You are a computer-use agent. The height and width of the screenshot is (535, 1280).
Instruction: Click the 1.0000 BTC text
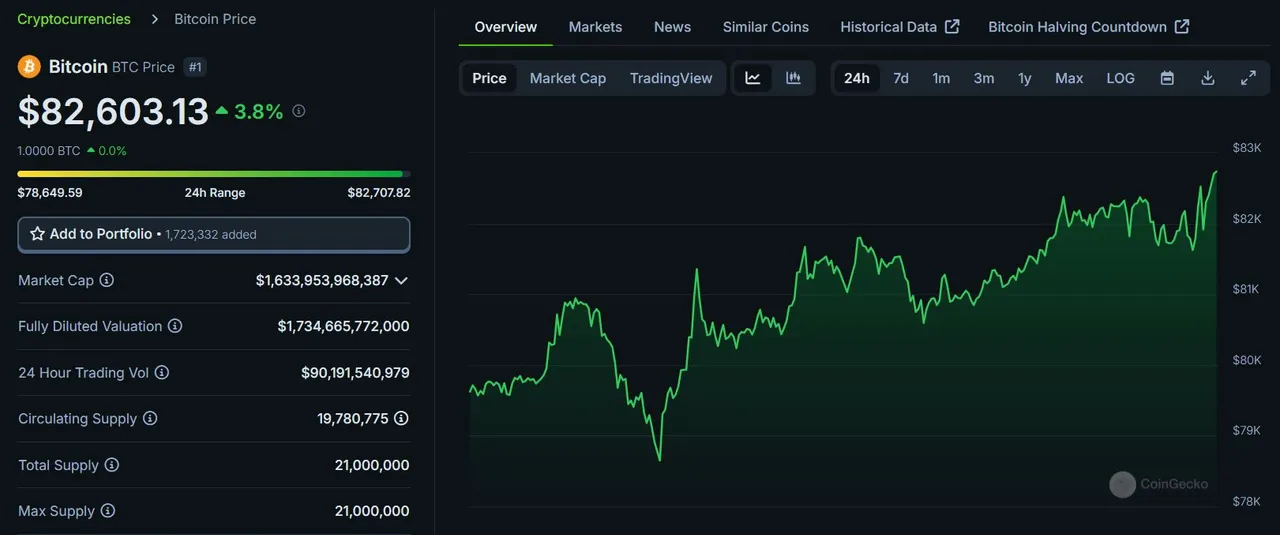pos(49,151)
